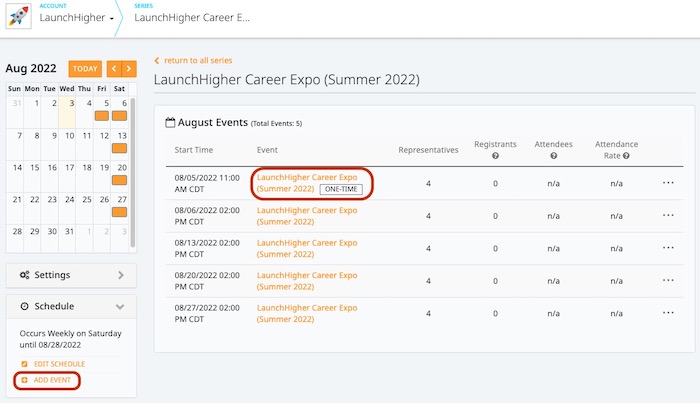The image size is (700, 403).
Task: Return to all series
Action: (x=193, y=60)
